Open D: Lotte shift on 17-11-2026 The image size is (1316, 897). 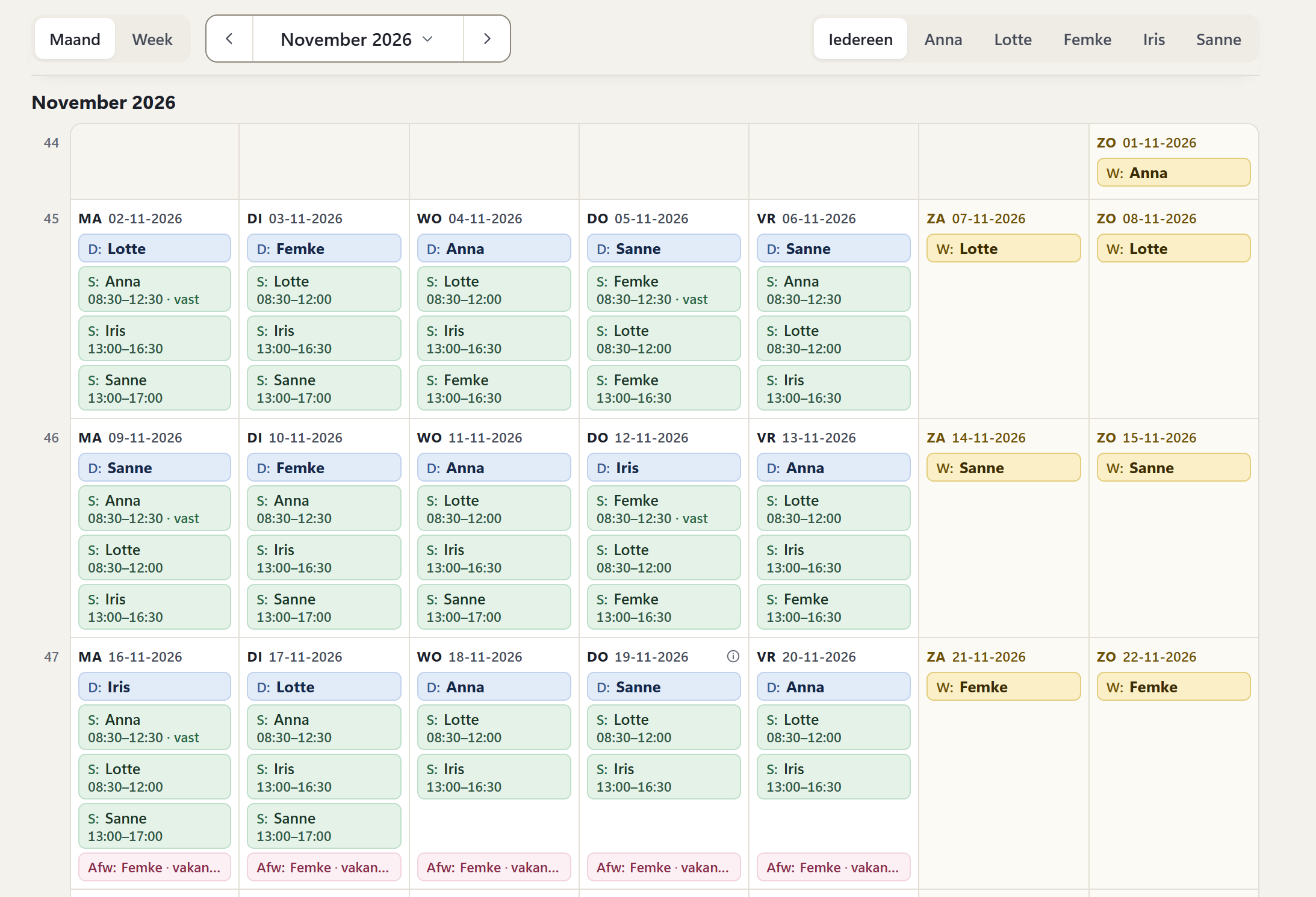324,687
